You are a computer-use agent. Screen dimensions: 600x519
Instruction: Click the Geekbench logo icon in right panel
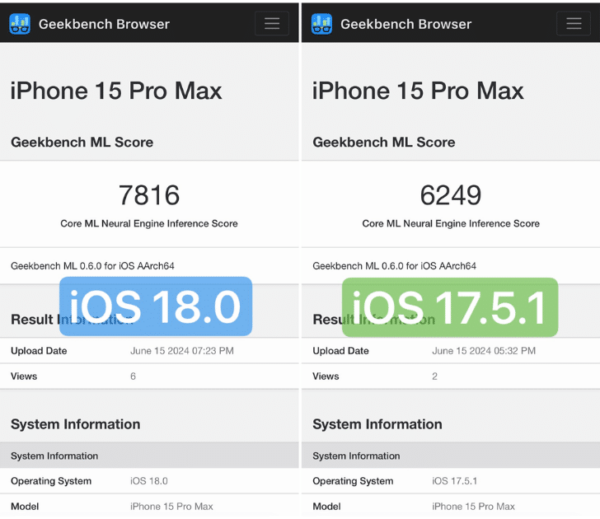(322, 24)
